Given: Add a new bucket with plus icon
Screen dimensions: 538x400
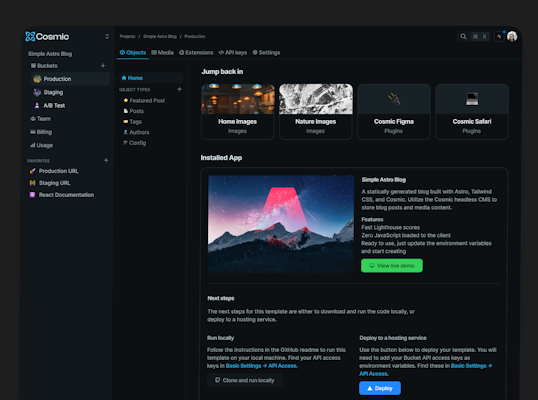Looking at the screenshot, I should coord(103,66).
